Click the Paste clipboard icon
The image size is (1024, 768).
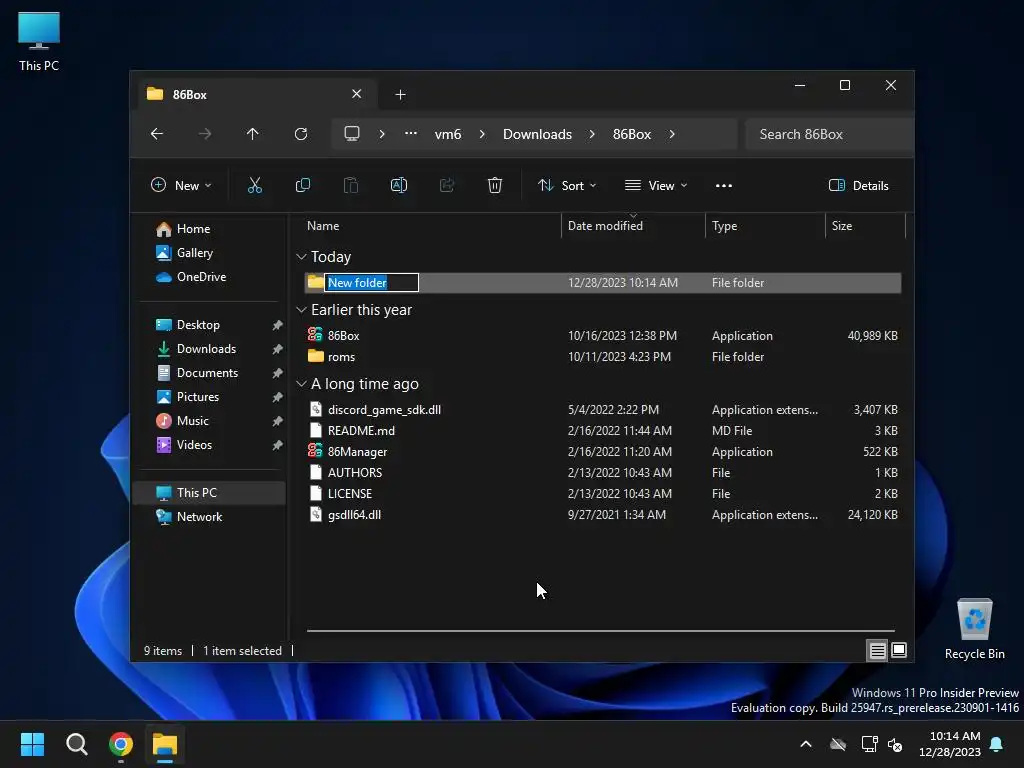click(x=351, y=185)
